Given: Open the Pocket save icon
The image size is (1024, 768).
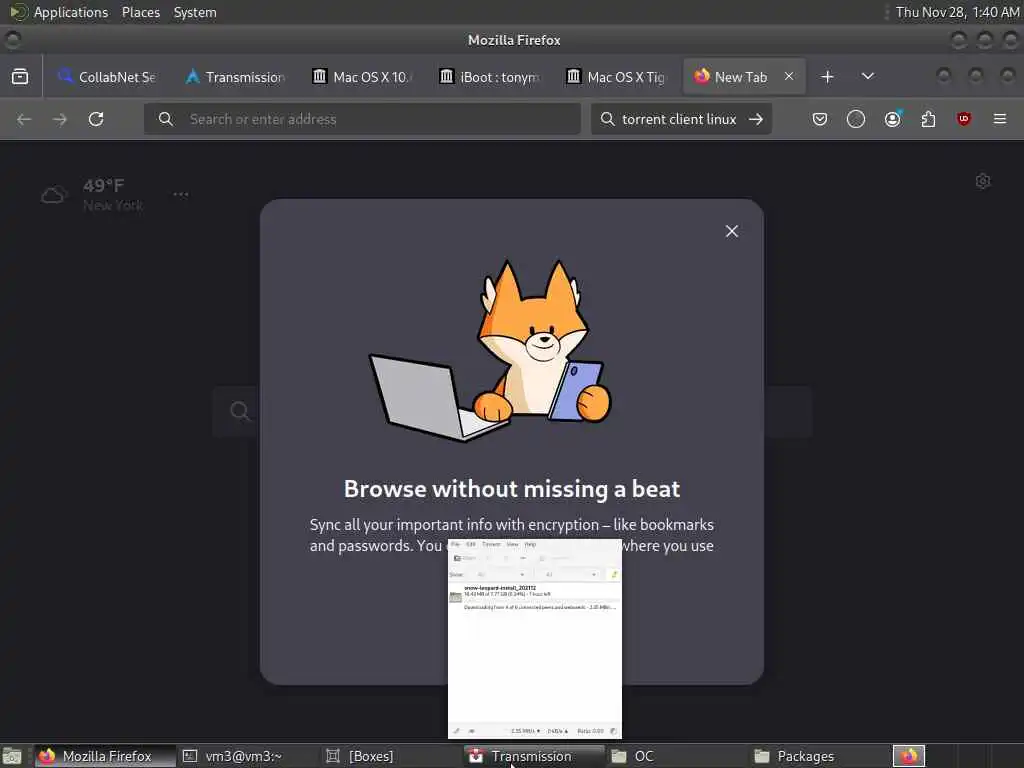Looking at the screenshot, I should tap(820, 119).
